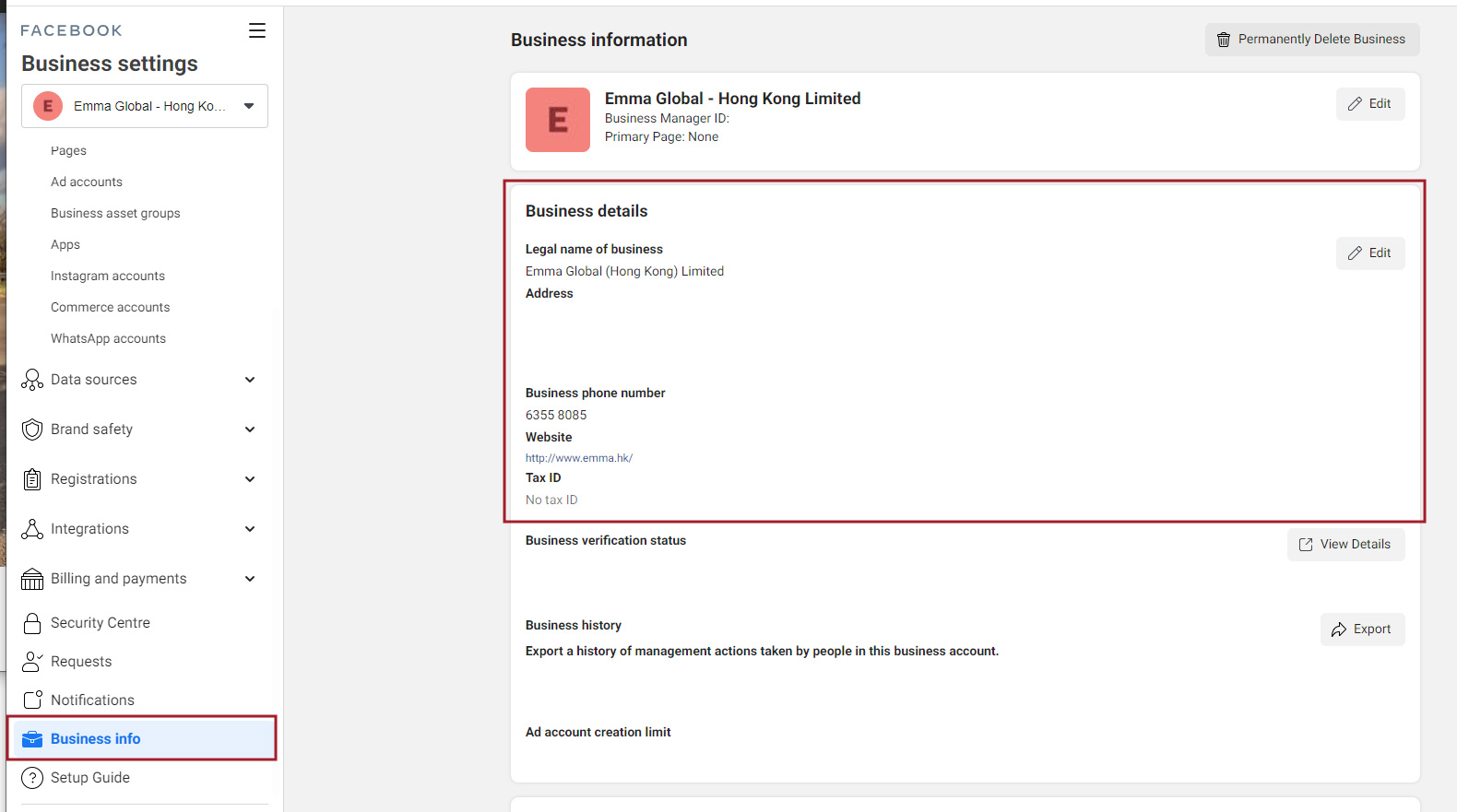
Task: Click the large E business logo thumbnail
Action: click(x=558, y=120)
